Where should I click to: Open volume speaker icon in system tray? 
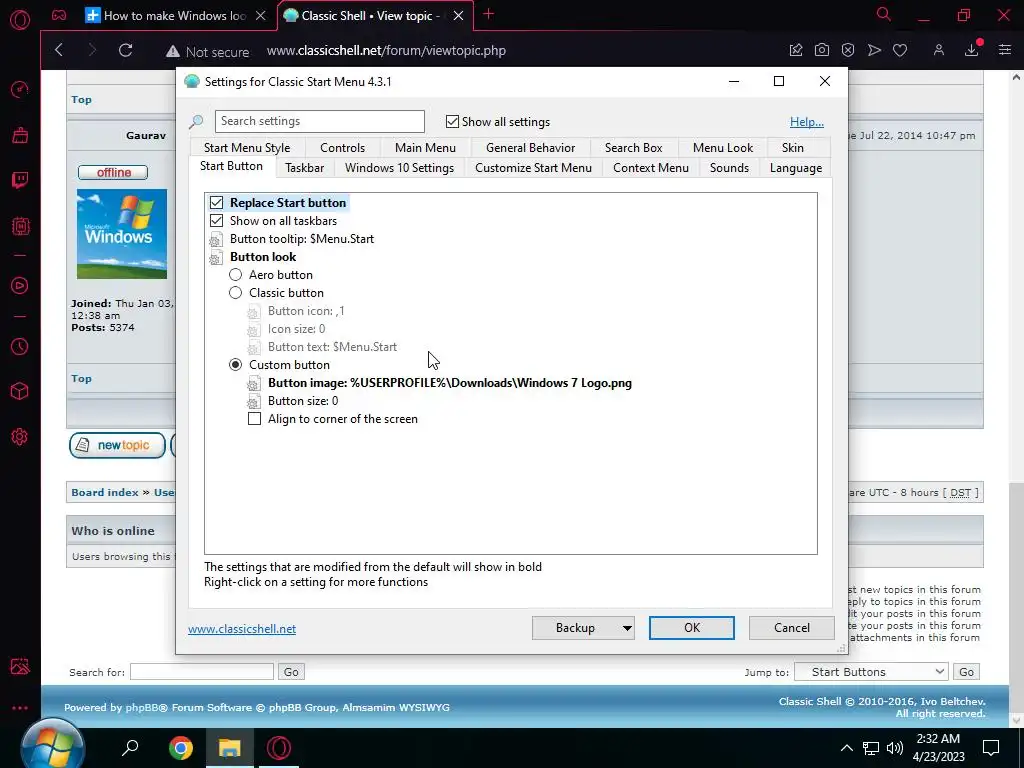895,748
